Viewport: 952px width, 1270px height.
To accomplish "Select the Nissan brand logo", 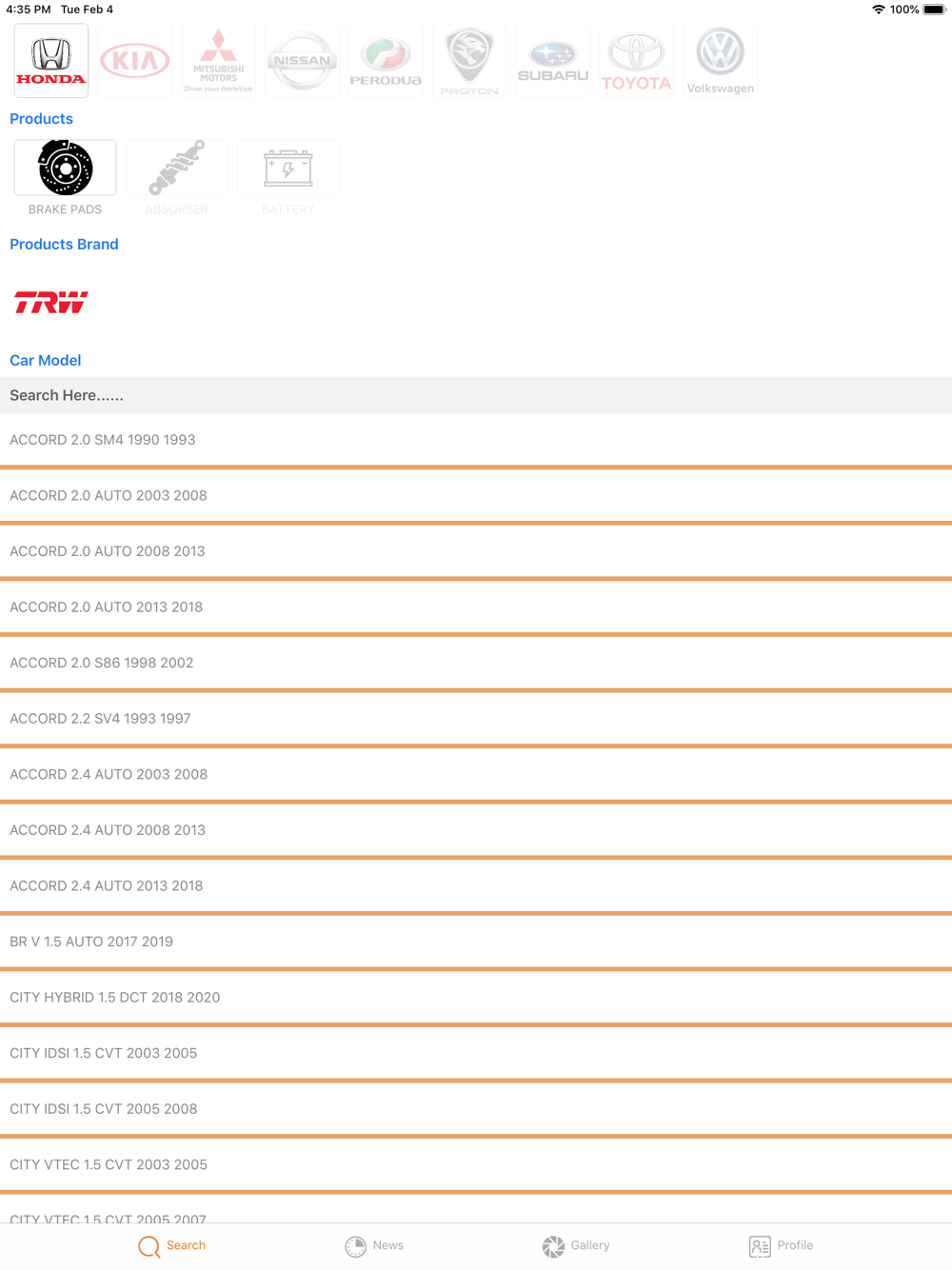I will pyautogui.click(x=302, y=61).
